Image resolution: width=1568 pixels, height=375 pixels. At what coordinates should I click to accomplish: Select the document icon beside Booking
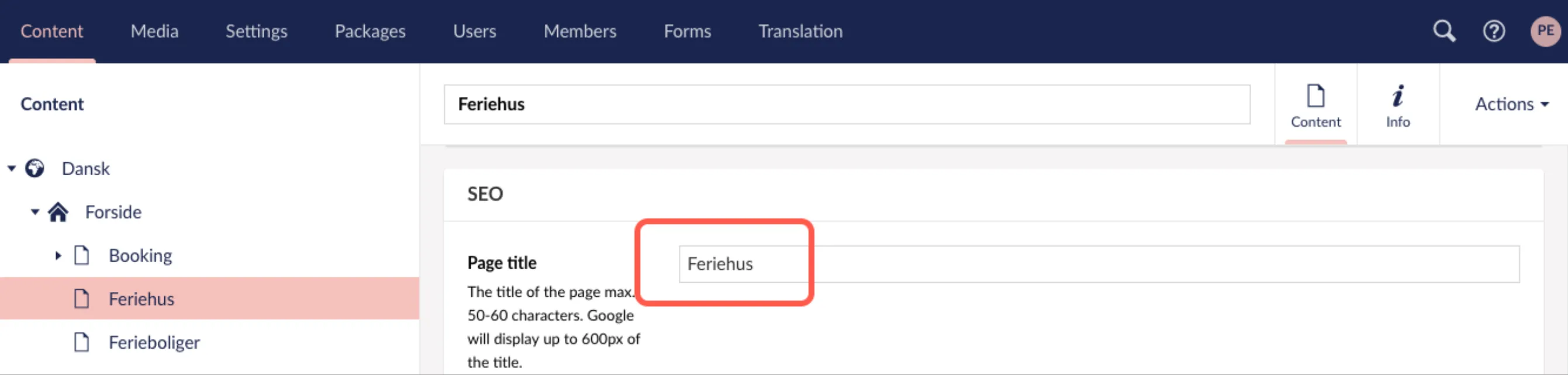[x=82, y=255]
